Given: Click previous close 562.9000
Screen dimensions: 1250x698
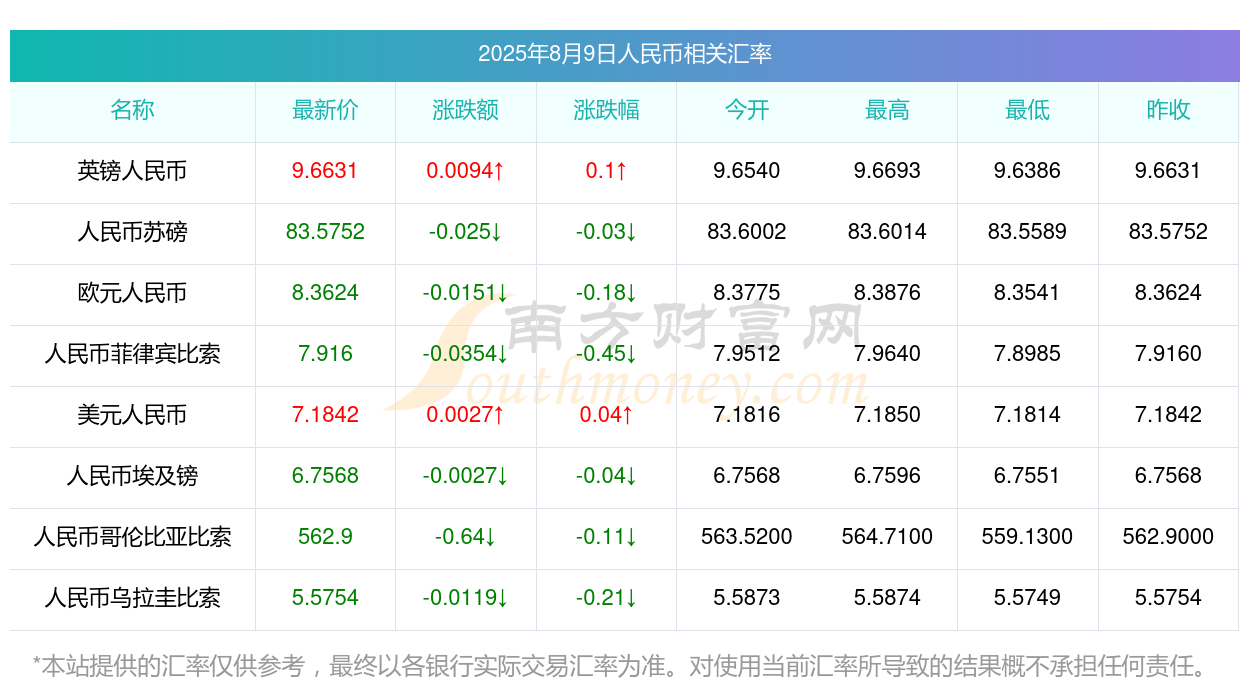Looking at the screenshot, I should pos(1168,537).
